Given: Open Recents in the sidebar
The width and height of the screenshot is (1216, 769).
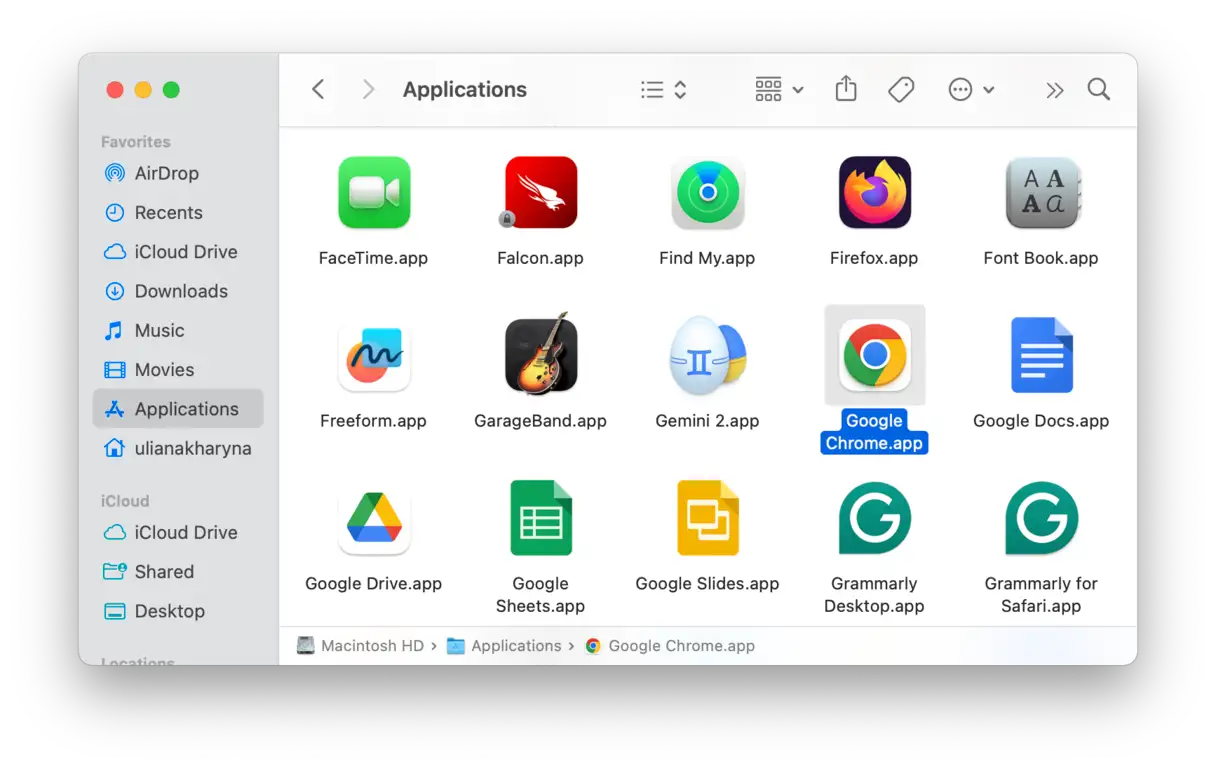Looking at the screenshot, I should pyautogui.click(x=178, y=212).
